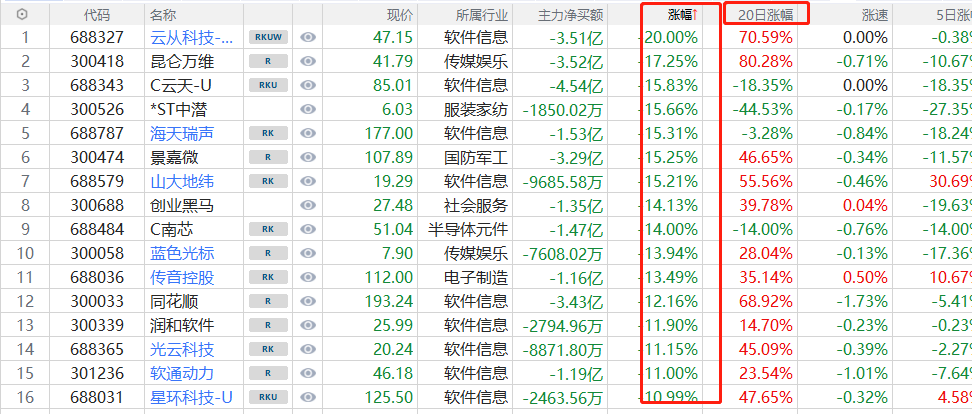Click the -1850.02万 net buy cell
972x414 pixels.
[563, 110]
